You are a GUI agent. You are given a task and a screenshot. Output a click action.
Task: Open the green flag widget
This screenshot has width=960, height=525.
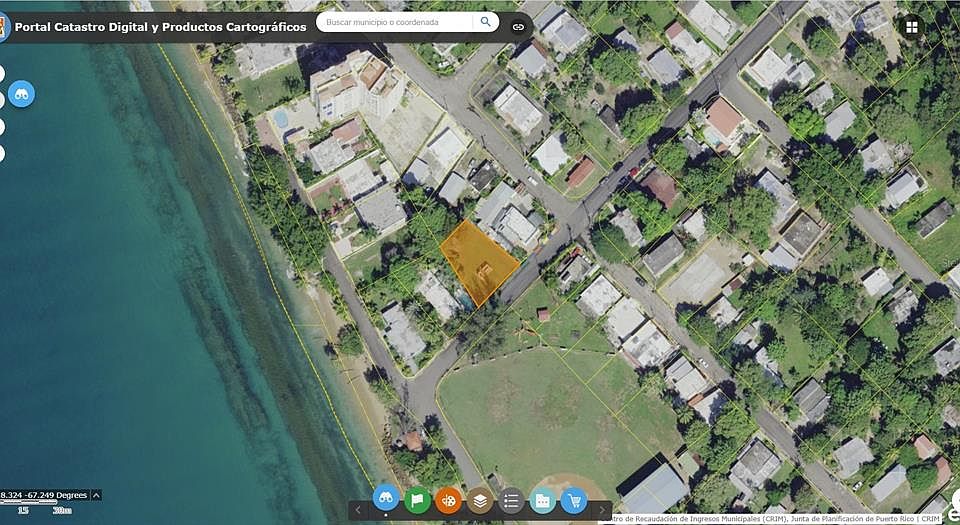[418, 498]
